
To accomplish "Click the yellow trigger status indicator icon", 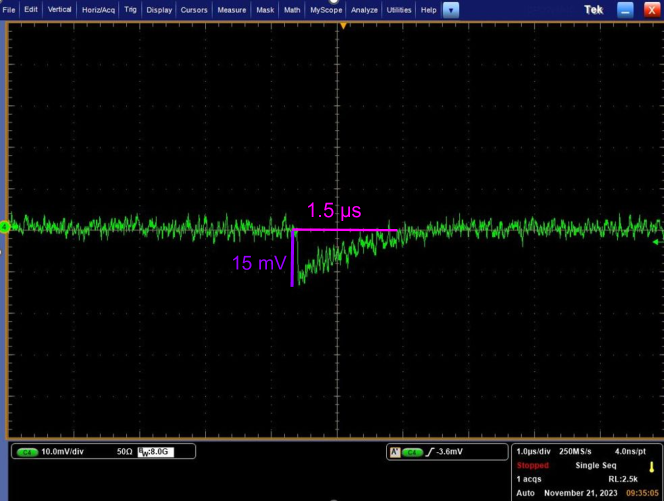I will [652, 465].
